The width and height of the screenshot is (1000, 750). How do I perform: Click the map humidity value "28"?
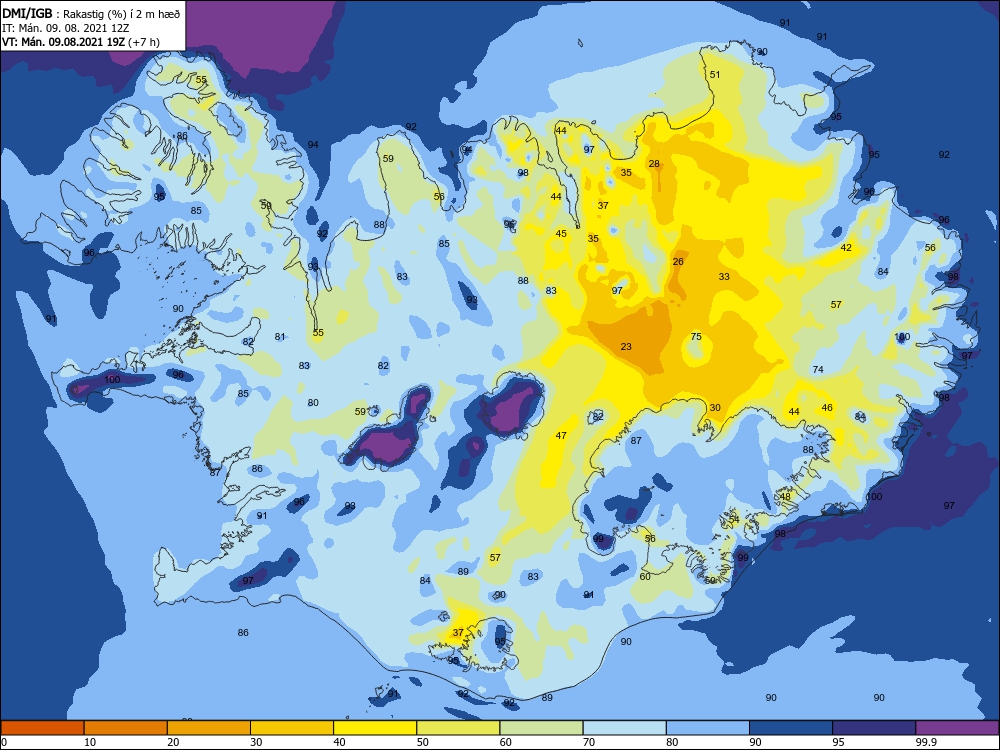pos(654,163)
